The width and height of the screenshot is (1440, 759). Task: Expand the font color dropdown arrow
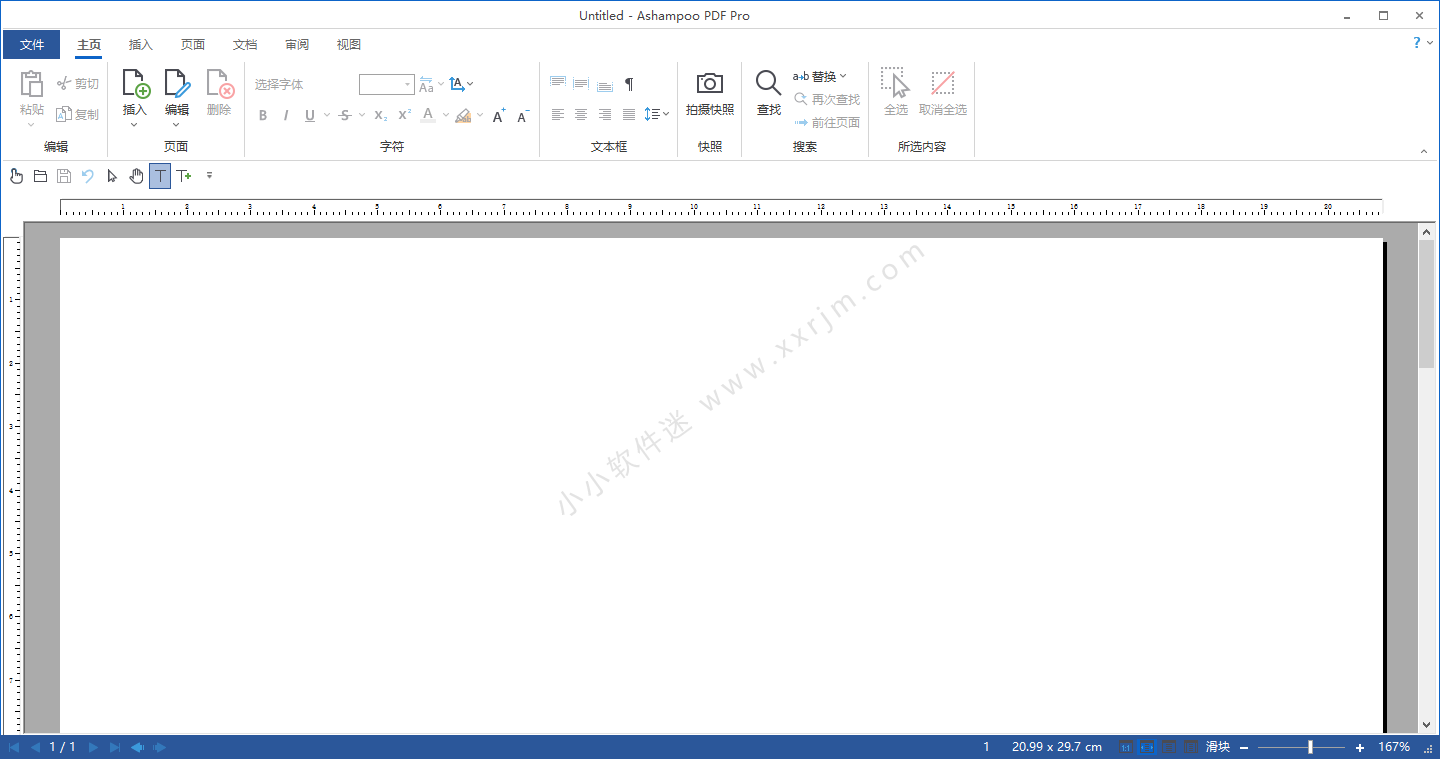(x=445, y=116)
